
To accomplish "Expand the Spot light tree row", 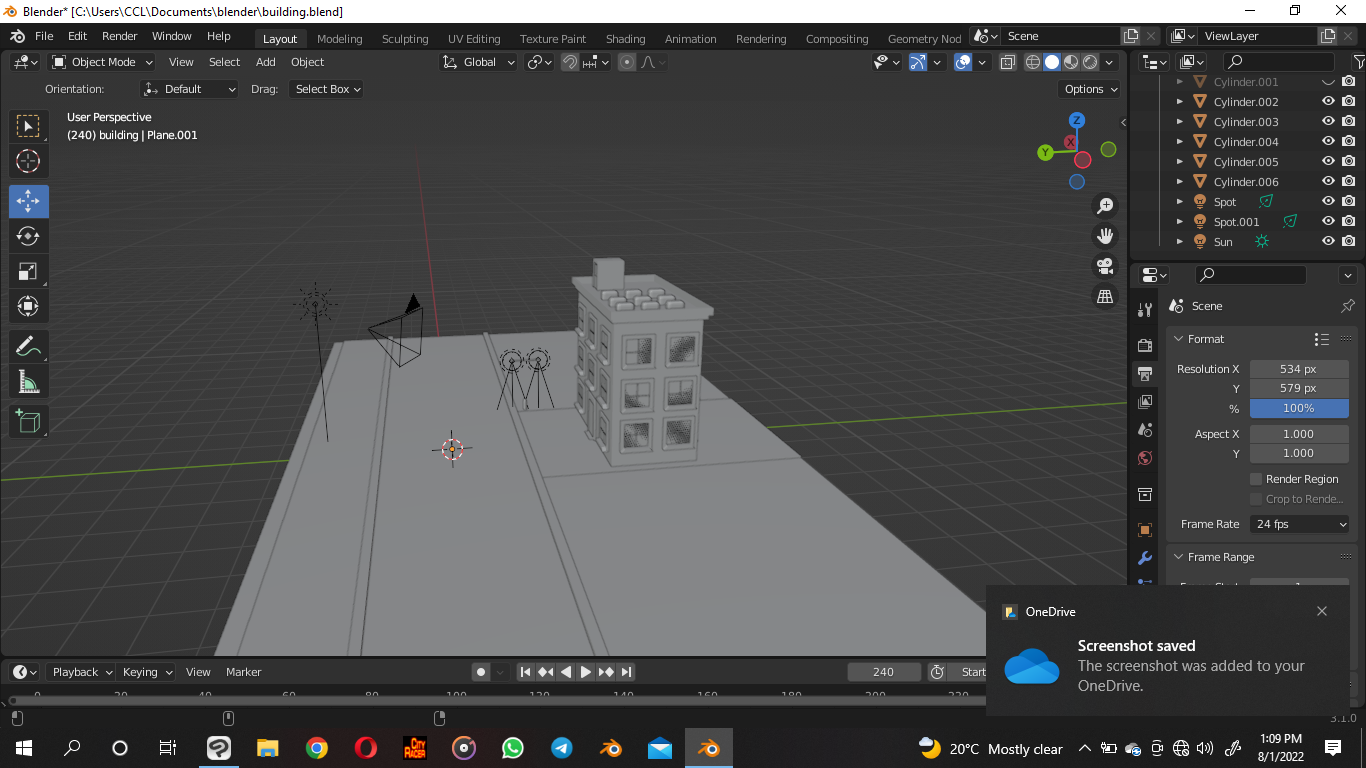I will point(1180,201).
